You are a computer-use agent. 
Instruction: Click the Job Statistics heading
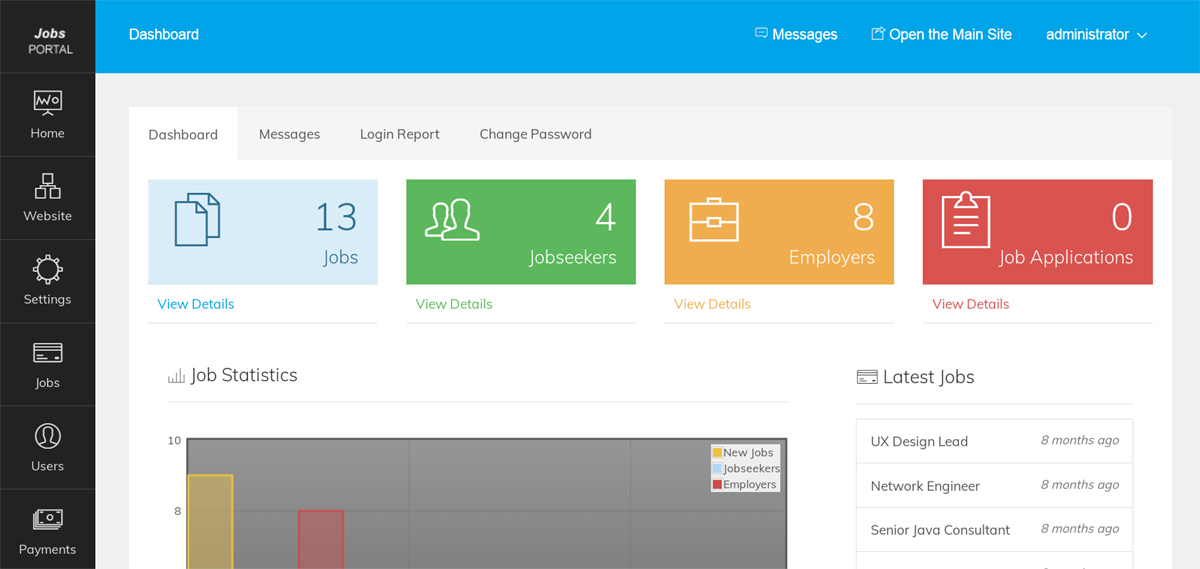click(x=244, y=375)
